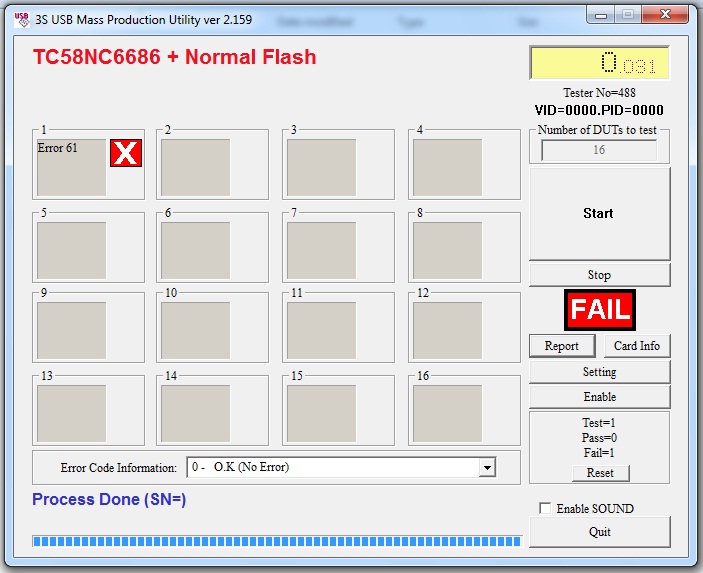Open the Setting button
The image size is (703, 573).
[599, 372]
